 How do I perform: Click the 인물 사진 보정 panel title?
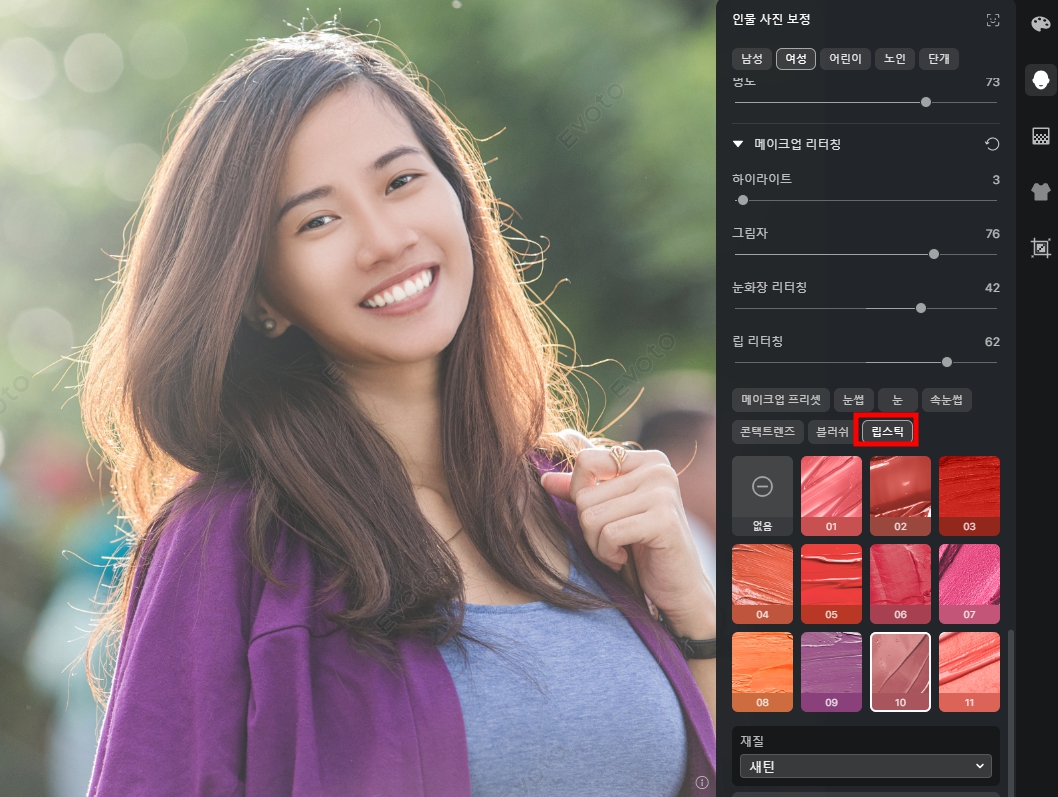[771, 20]
